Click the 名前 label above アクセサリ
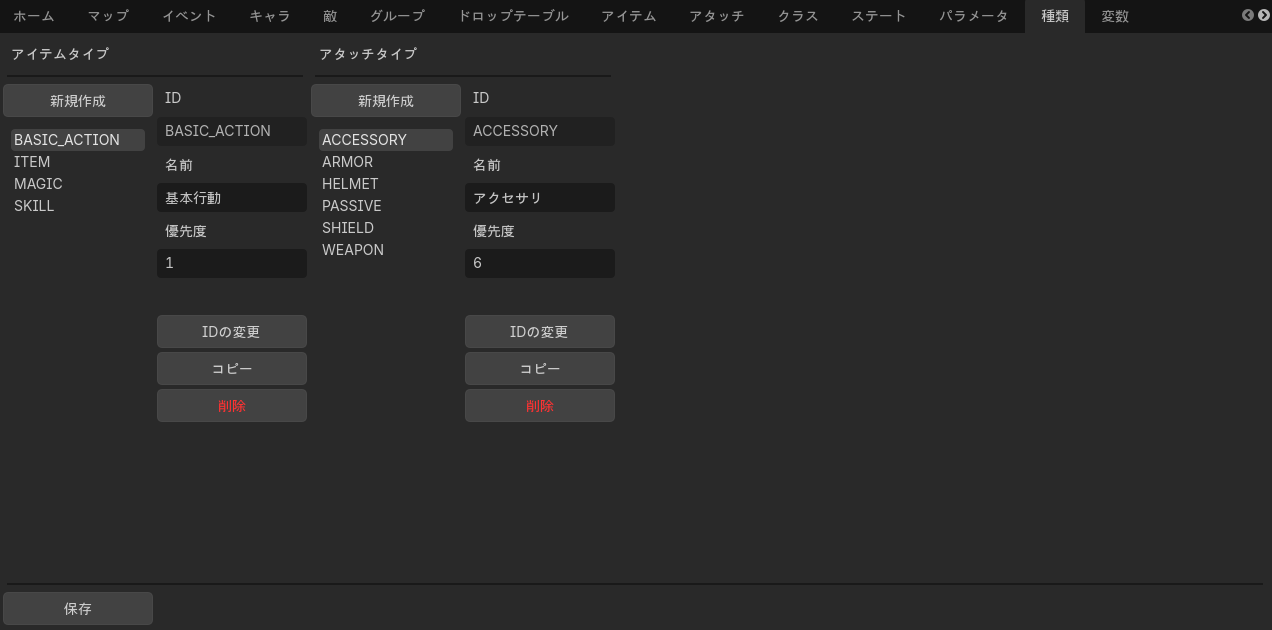The height and width of the screenshot is (630, 1272). (487, 165)
